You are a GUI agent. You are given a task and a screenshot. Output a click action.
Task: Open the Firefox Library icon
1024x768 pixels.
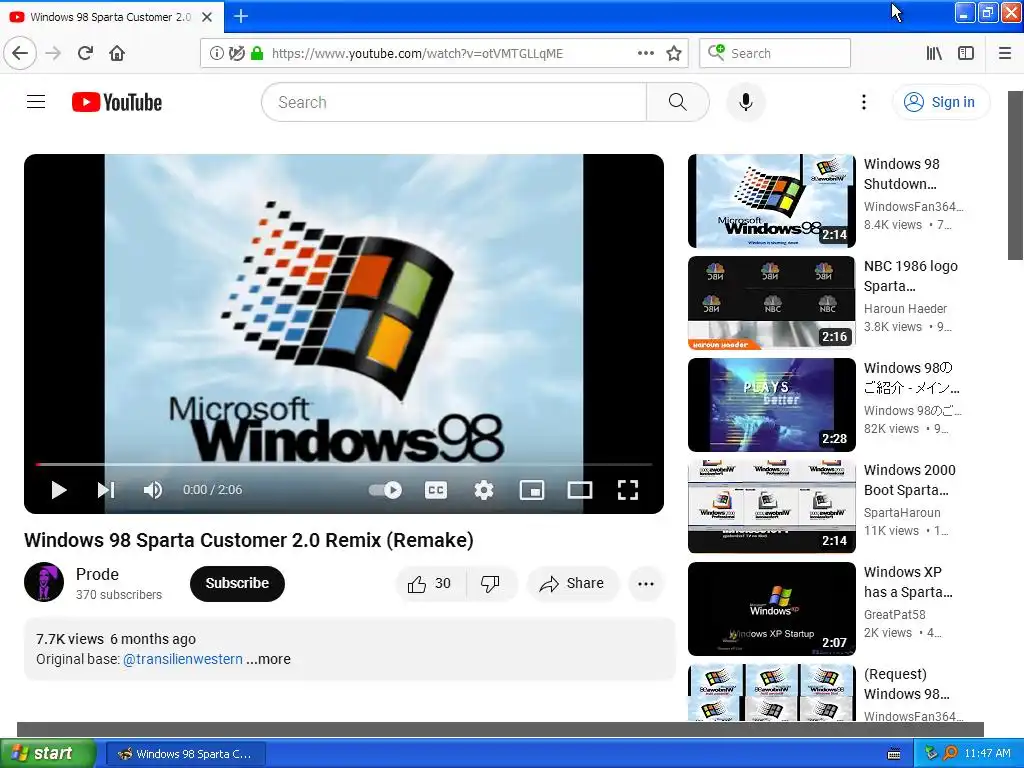point(934,53)
